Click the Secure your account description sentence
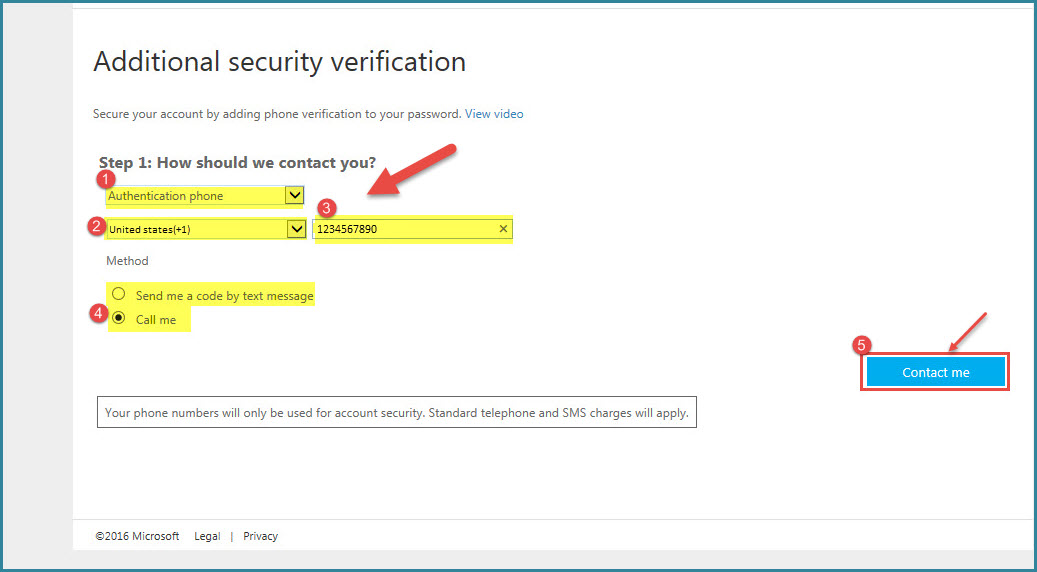Viewport: 1037px width, 572px height. (x=277, y=114)
